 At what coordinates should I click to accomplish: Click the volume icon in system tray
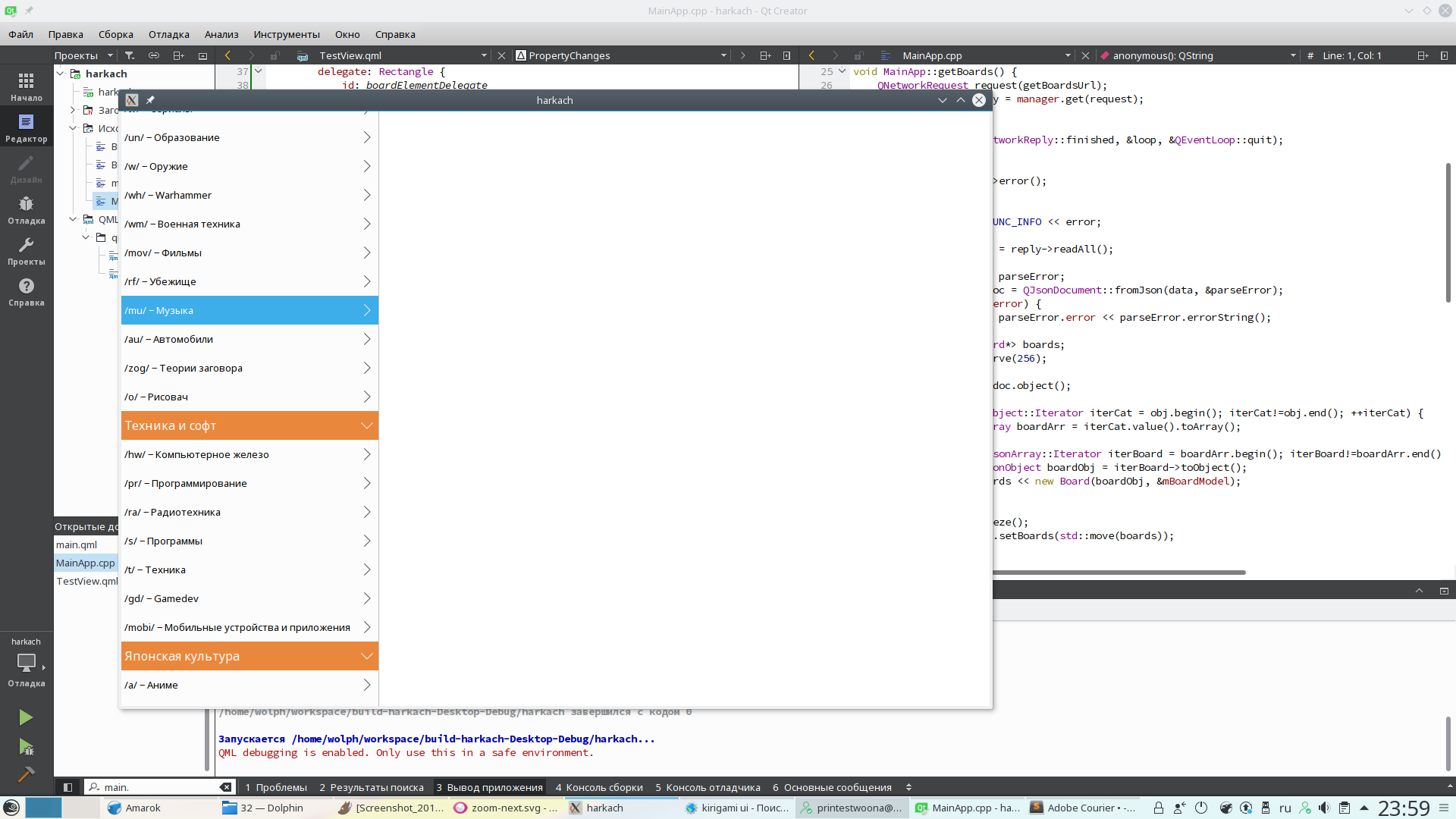click(1324, 808)
